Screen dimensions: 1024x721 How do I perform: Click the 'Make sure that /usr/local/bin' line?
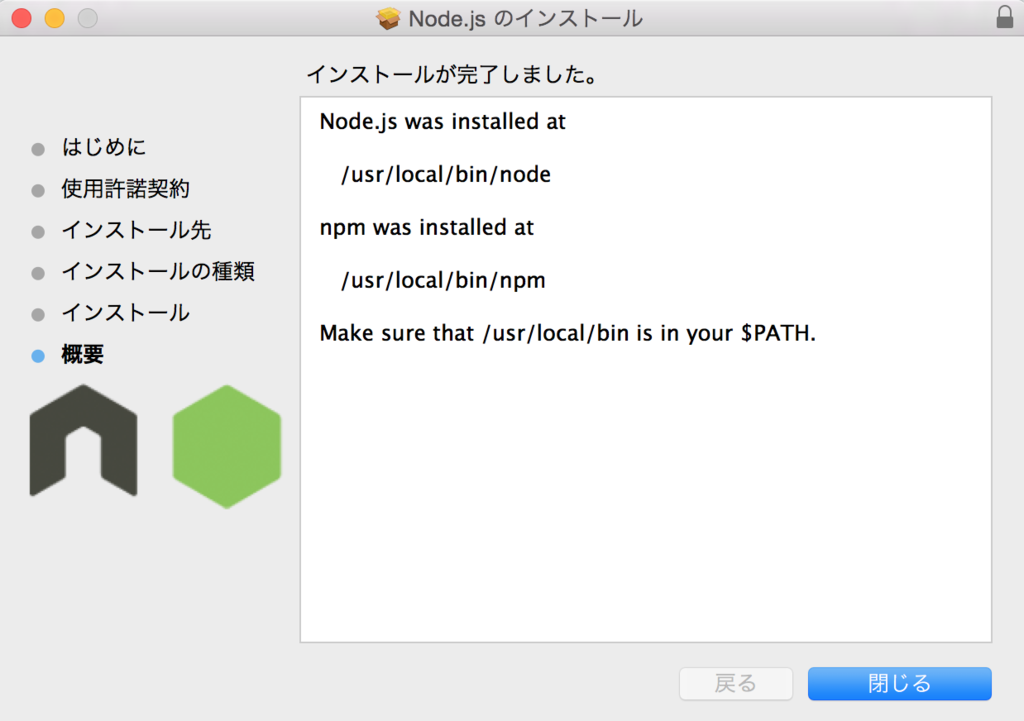click(x=568, y=333)
